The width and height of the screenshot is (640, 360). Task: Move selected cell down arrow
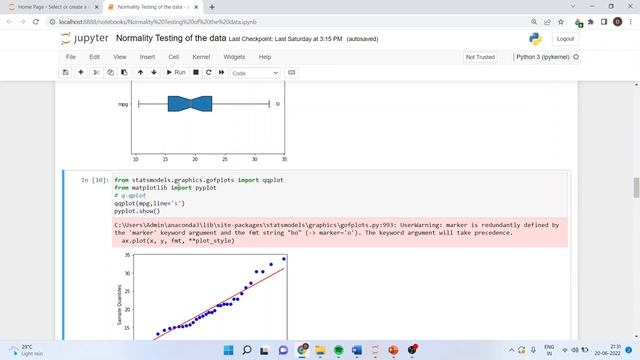point(154,73)
